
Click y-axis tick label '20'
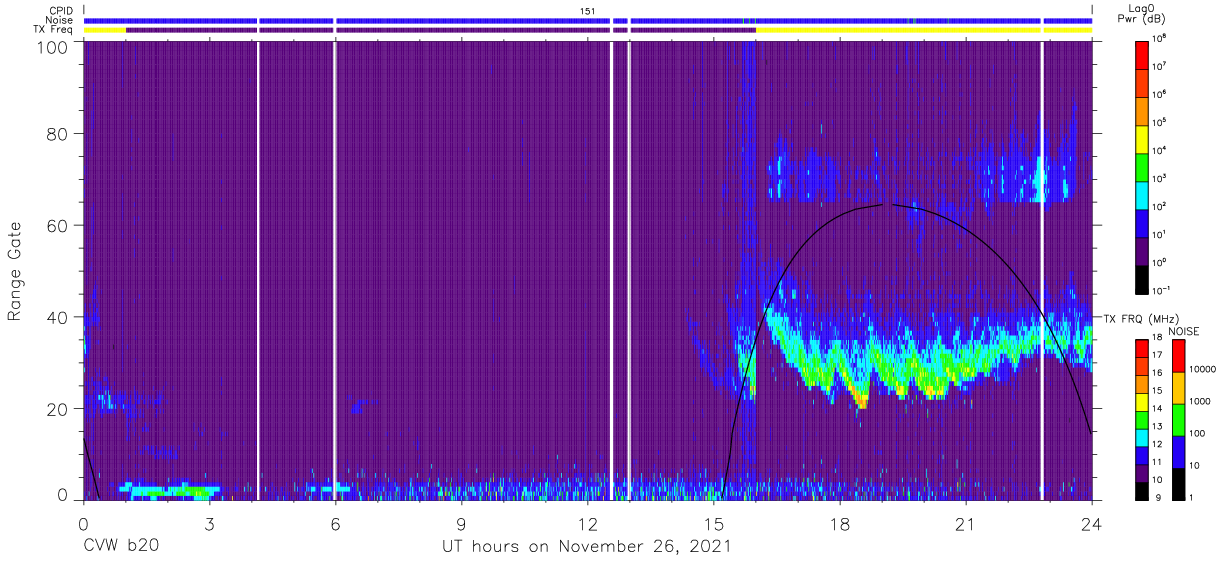58,409
